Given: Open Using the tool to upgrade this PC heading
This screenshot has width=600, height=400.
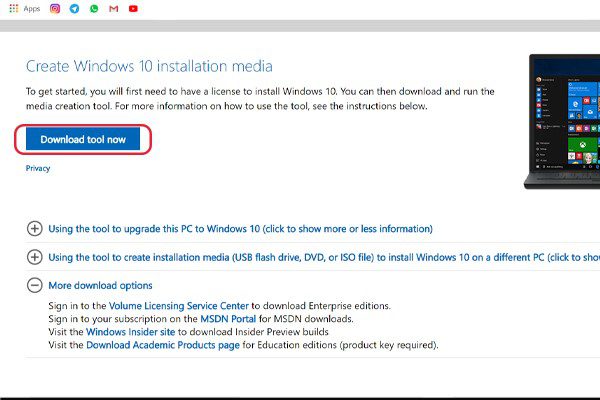Looking at the screenshot, I should point(240,229).
